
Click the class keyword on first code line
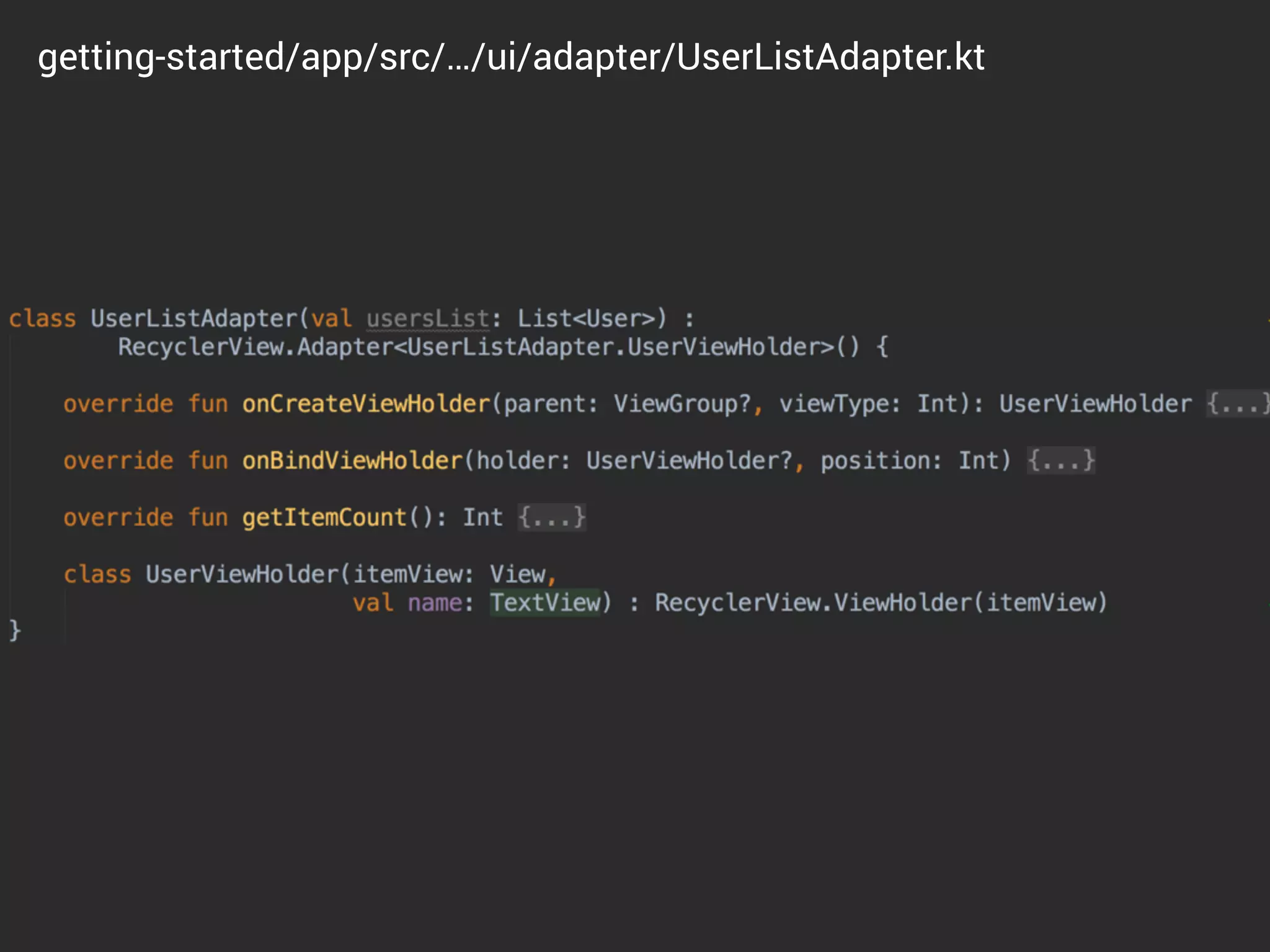pos(42,319)
